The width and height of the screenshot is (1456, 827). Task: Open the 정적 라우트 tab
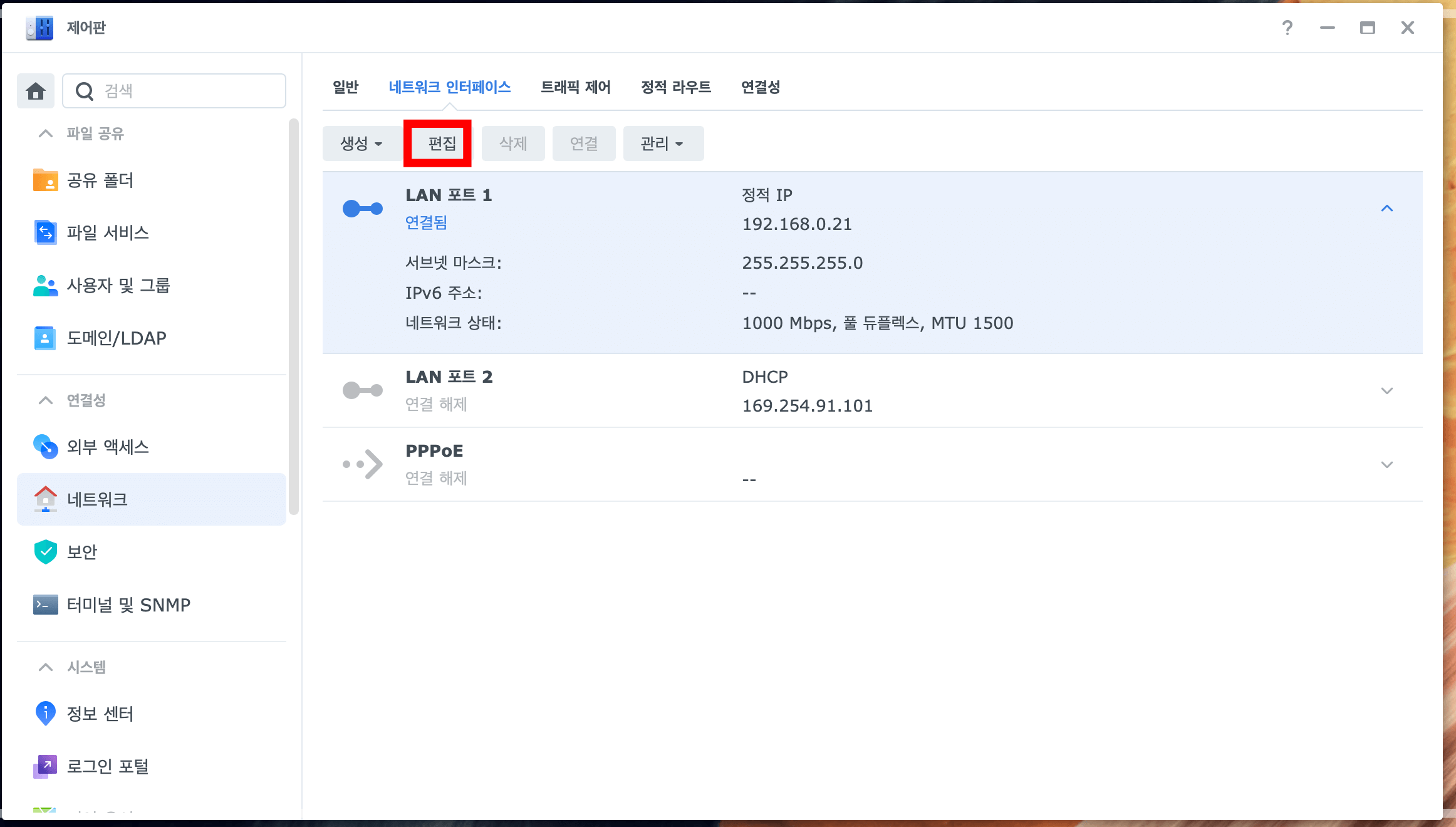pos(675,87)
